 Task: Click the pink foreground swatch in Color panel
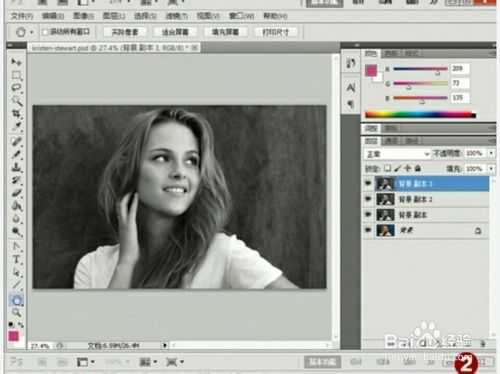click(371, 70)
